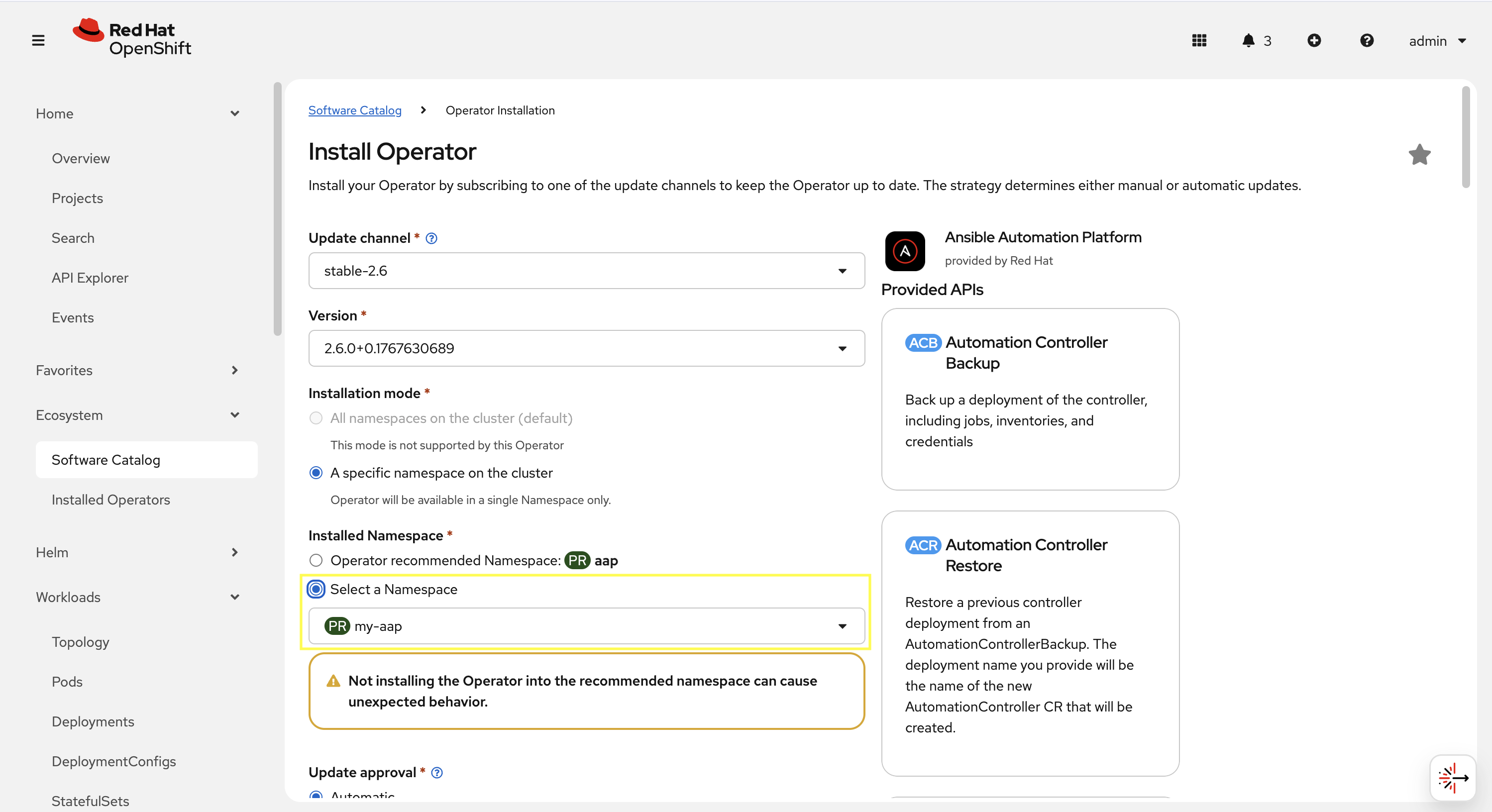Open the help question mark menu
The height and width of the screenshot is (812, 1492).
(1367, 40)
